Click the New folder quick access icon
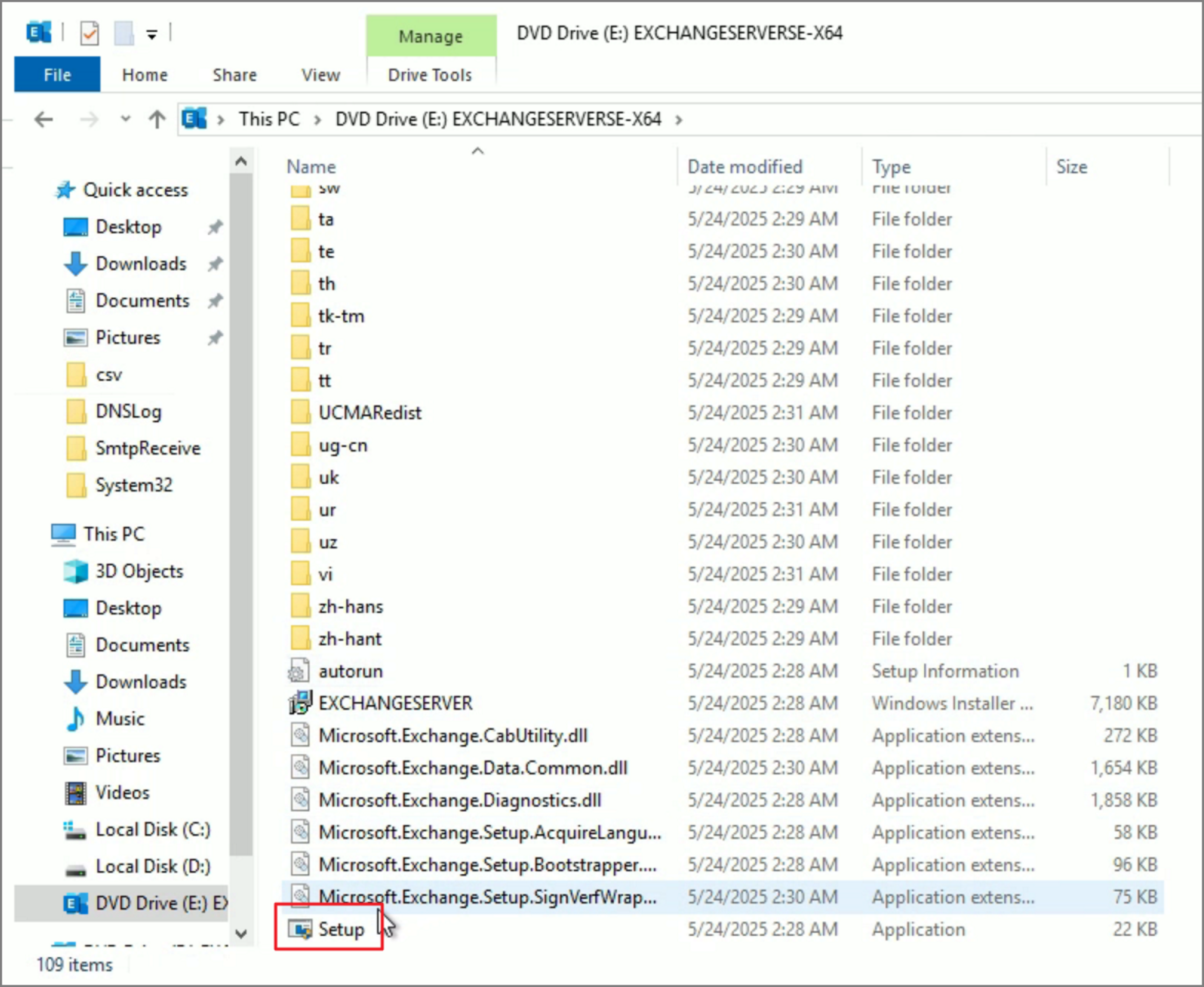This screenshot has height=987, width=1204. (x=124, y=33)
